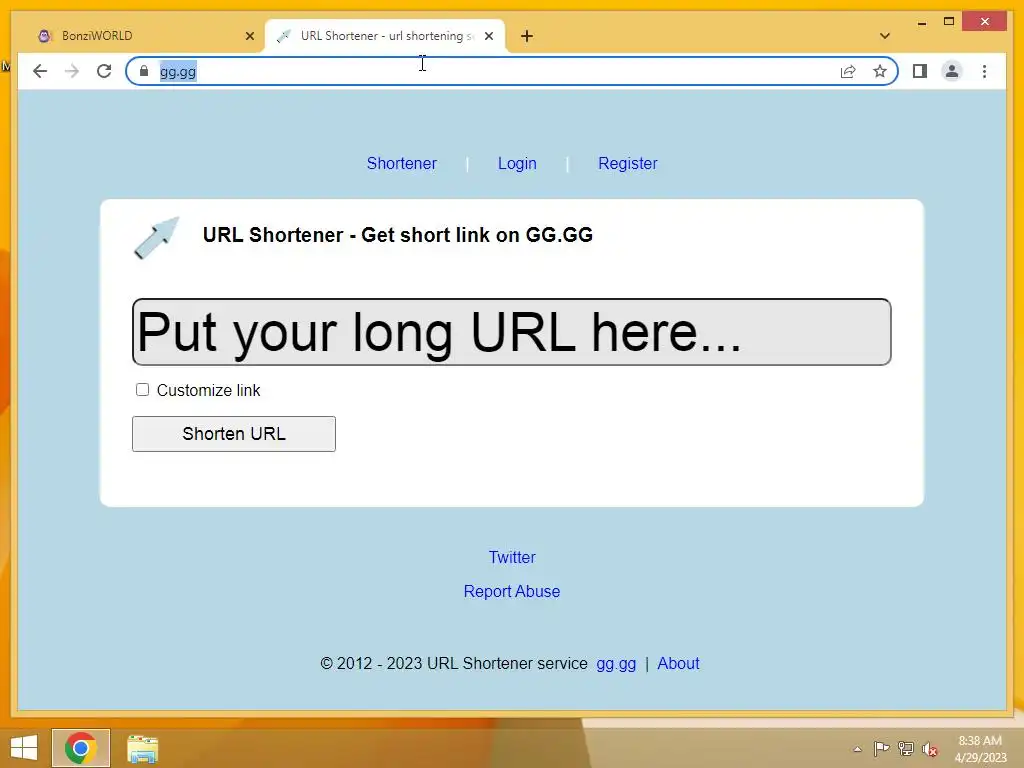Click the Shorten URL button
Image resolution: width=1024 pixels, height=768 pixels.
point(234,434)
